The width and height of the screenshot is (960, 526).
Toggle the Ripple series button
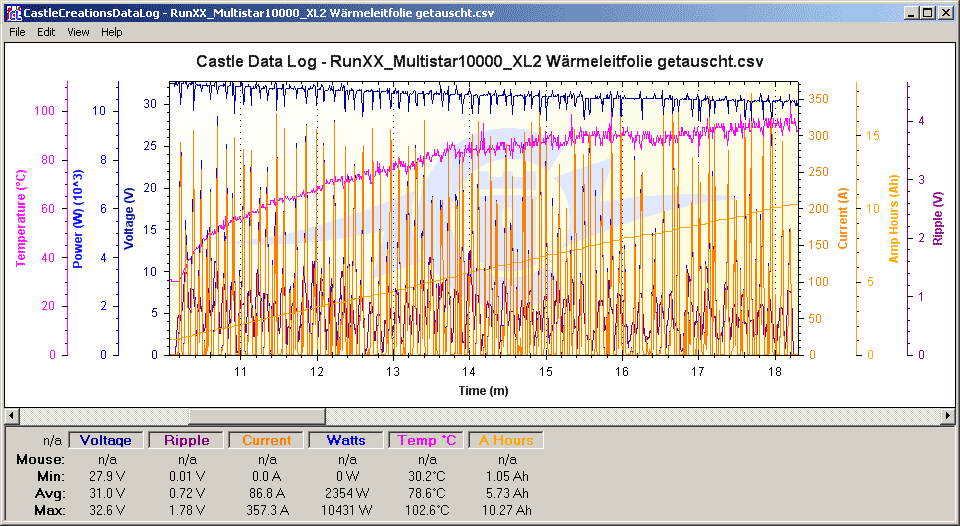pyautogui.click(x=186, y=440)
